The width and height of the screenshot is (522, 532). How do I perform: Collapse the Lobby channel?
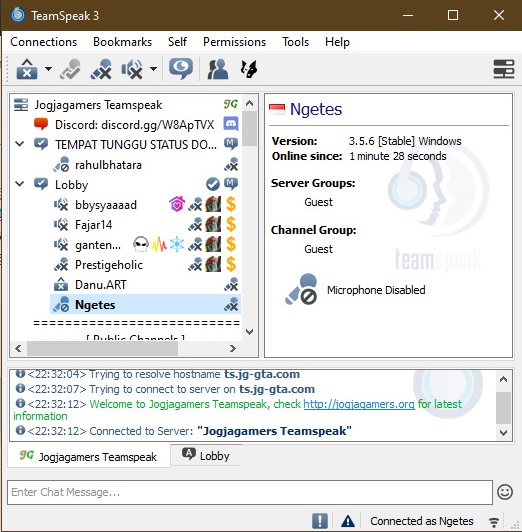[20, 185]
